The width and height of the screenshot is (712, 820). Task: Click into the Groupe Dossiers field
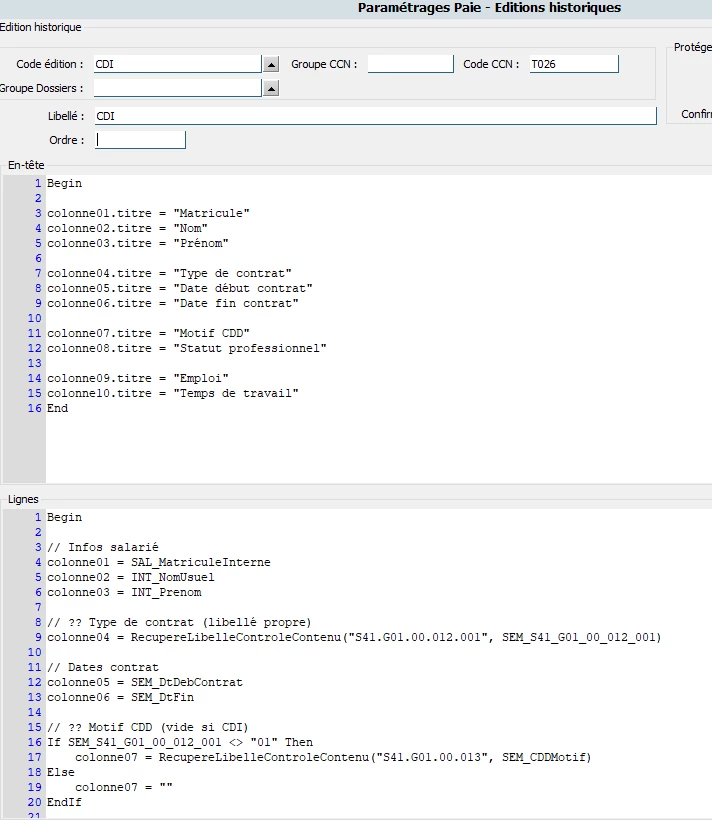[176, 88]
